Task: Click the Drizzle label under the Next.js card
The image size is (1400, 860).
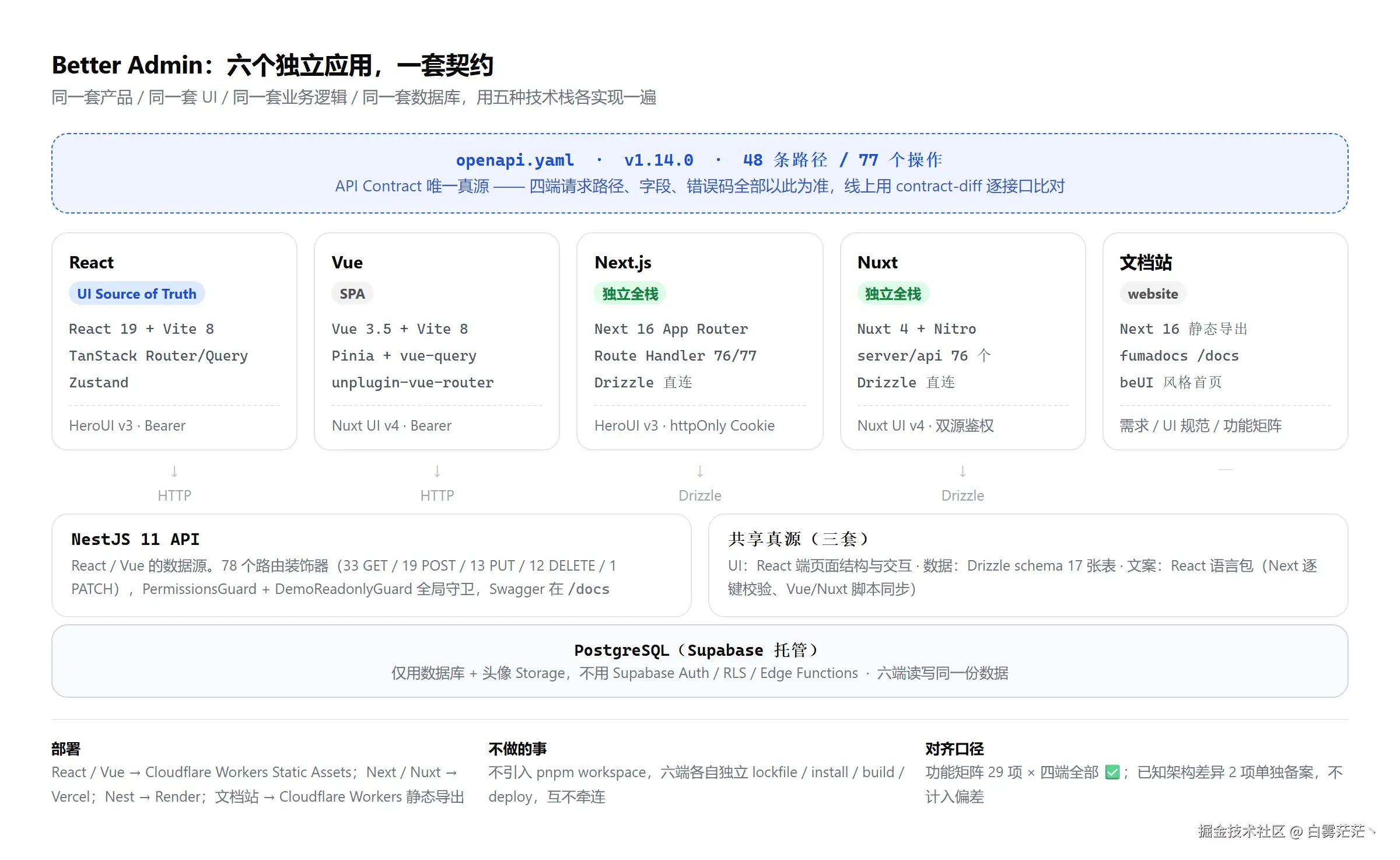Action: click(x=700, y=495)
